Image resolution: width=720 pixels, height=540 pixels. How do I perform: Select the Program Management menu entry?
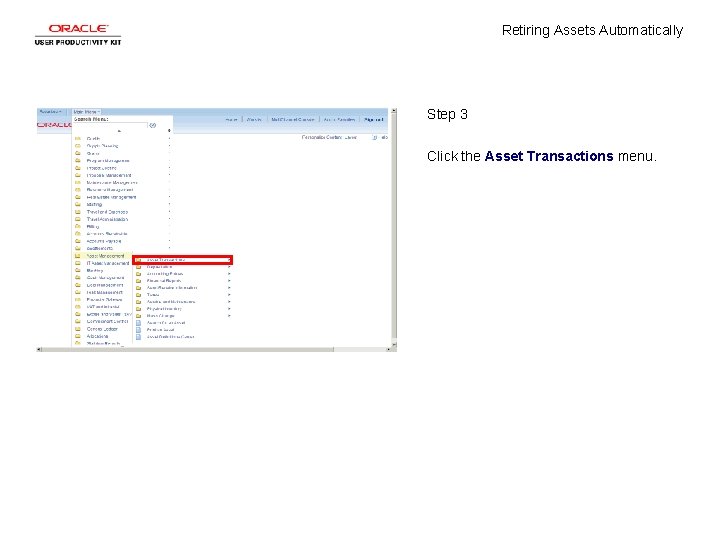click(108, 161)
